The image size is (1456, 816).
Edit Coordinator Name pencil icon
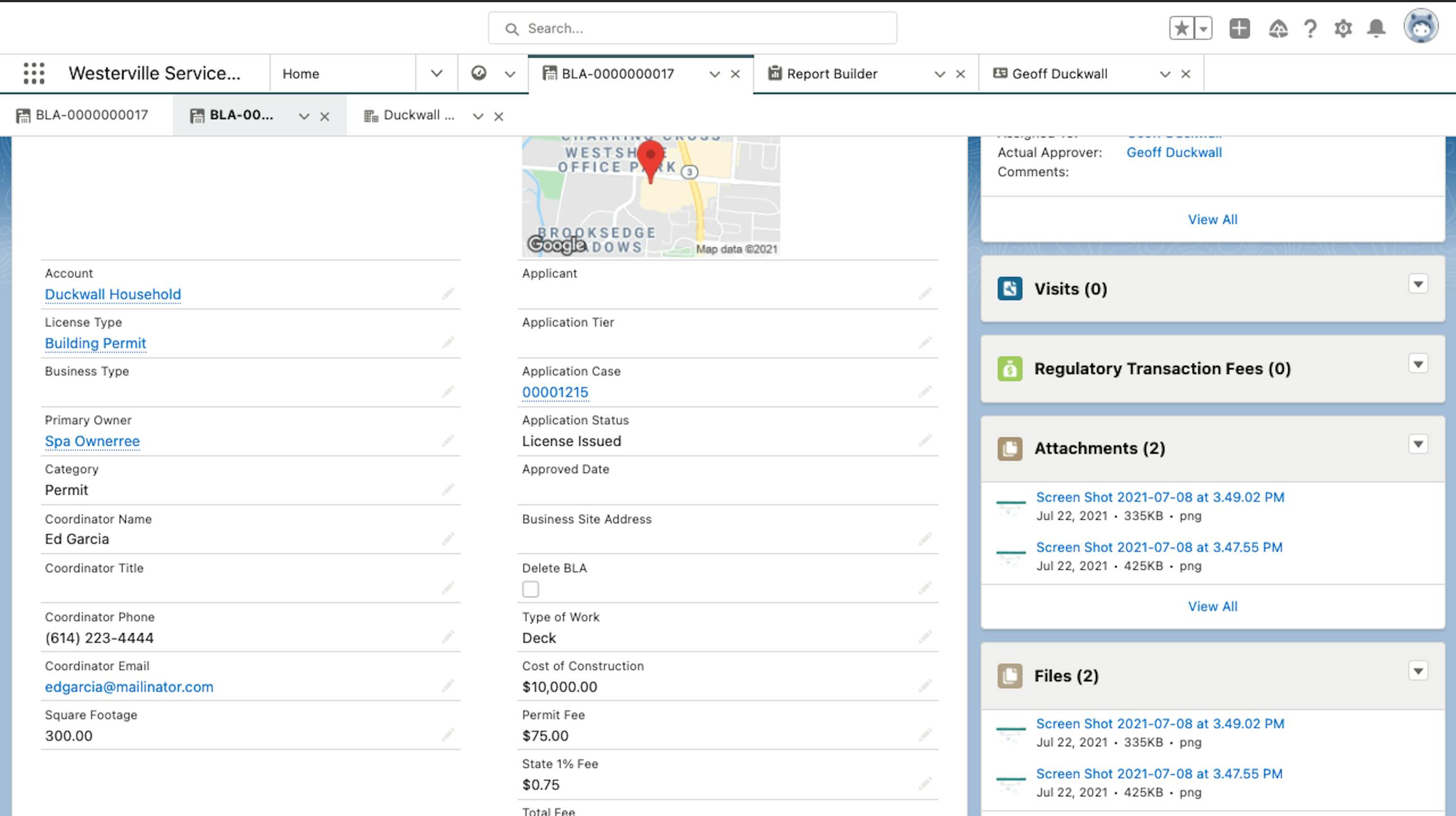pyautogui.click(x=448, y=538)
